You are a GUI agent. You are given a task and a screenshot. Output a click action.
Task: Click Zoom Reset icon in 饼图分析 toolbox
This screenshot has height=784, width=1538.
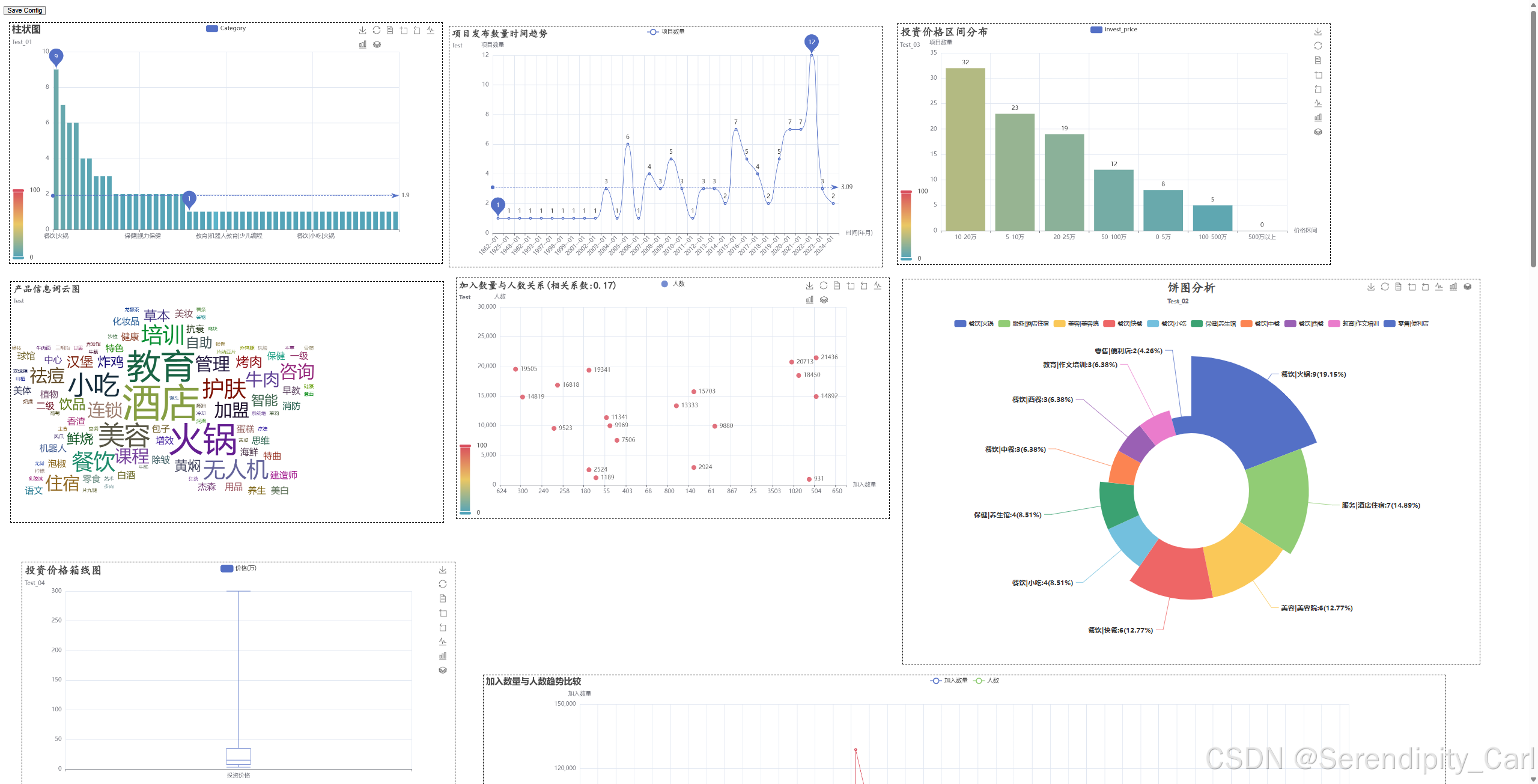(x=1425, y=287)
